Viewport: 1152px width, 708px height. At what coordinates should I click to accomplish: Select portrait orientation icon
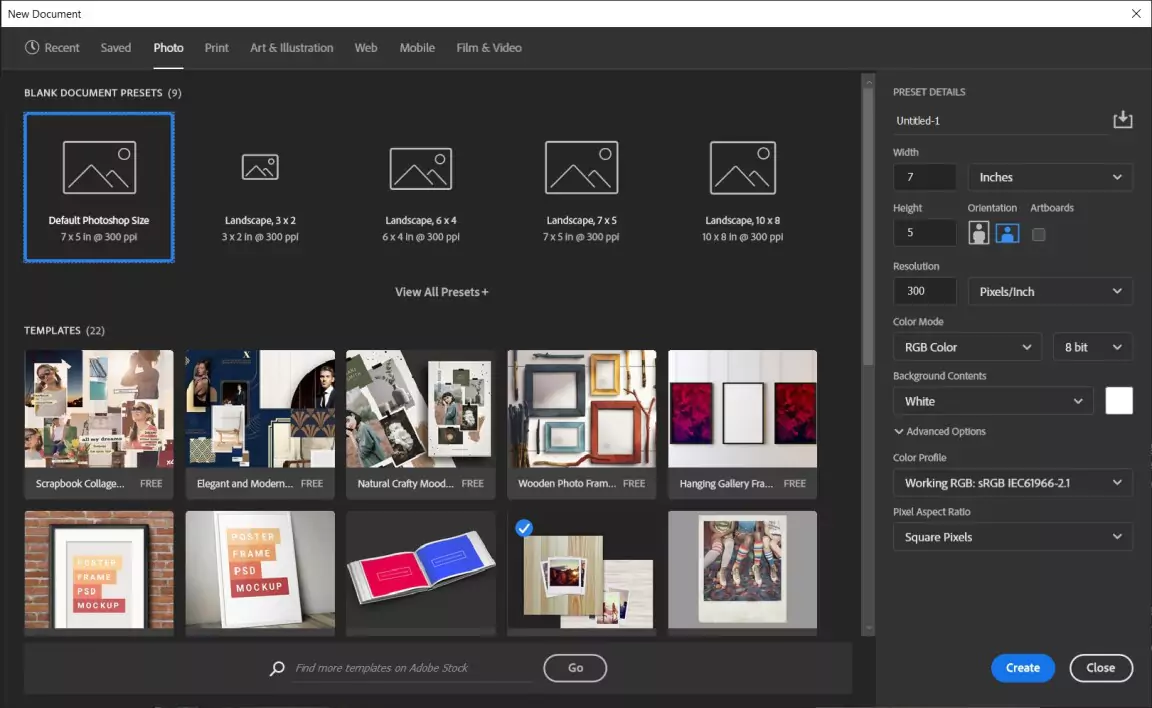tap(978, 233)
